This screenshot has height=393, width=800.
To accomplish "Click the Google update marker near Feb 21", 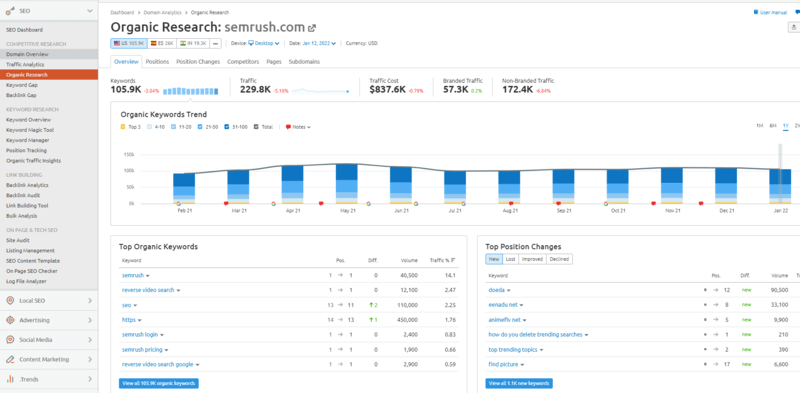I will coord(178,203).
